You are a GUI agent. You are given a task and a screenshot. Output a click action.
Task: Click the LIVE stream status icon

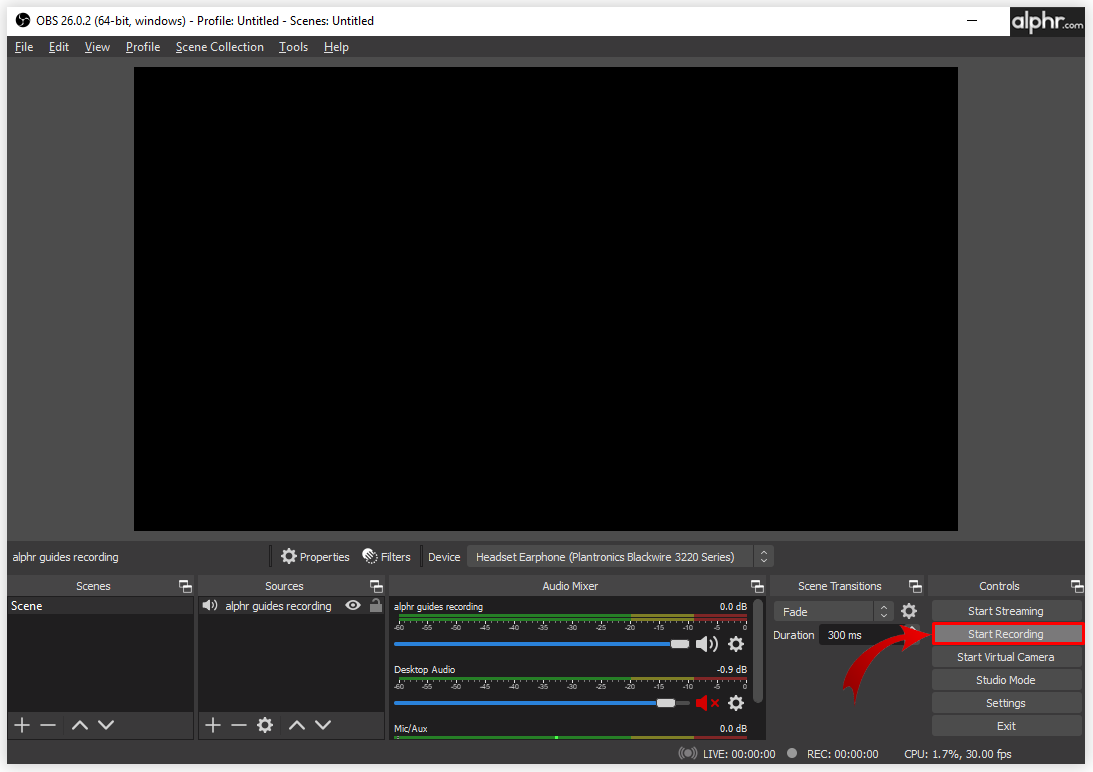point(687,753)
